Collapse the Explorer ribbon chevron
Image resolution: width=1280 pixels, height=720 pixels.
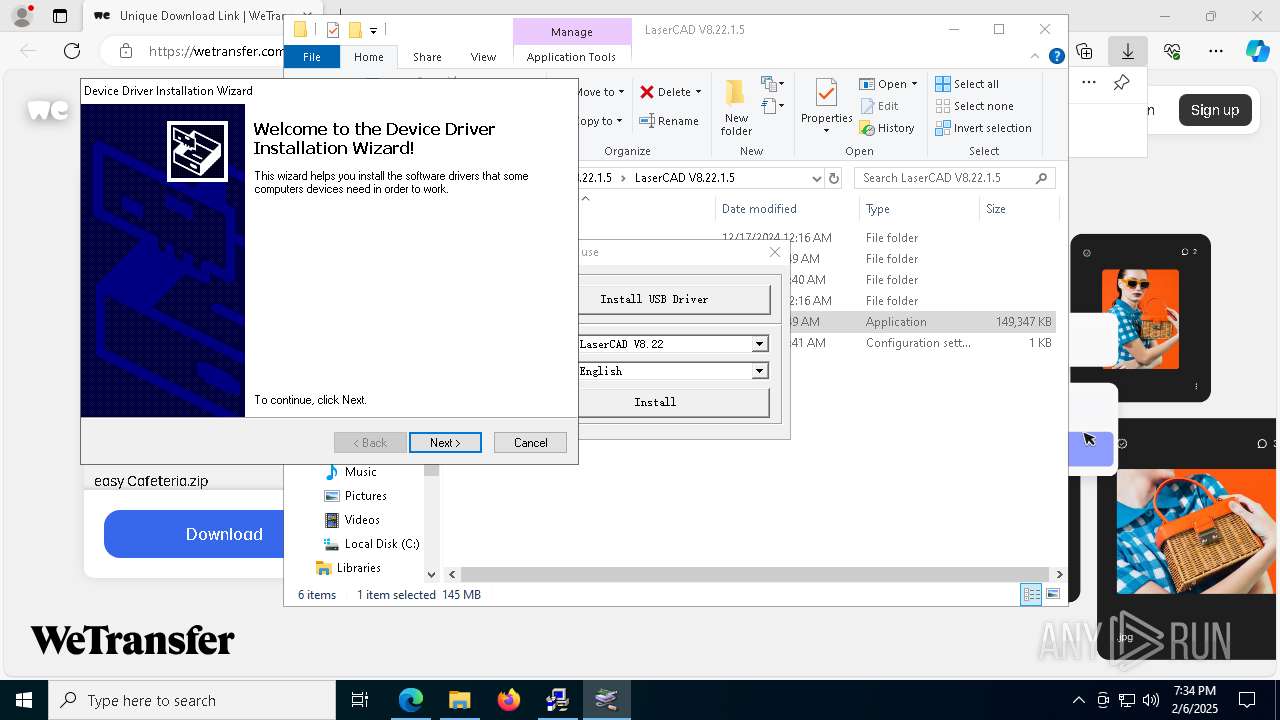click(1036, 57)
